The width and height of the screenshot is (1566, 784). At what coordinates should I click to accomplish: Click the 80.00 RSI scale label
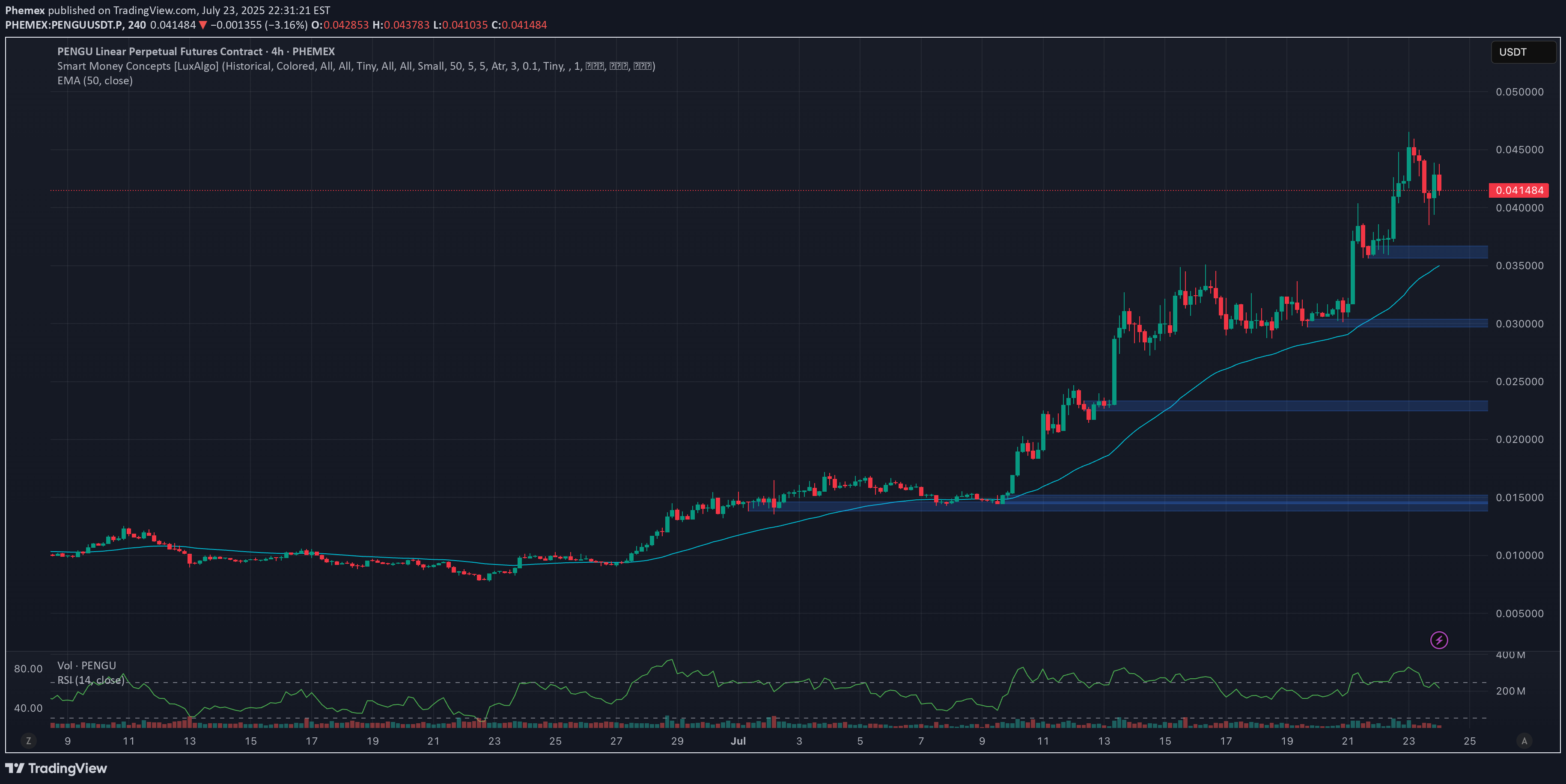tap(28, 669)
